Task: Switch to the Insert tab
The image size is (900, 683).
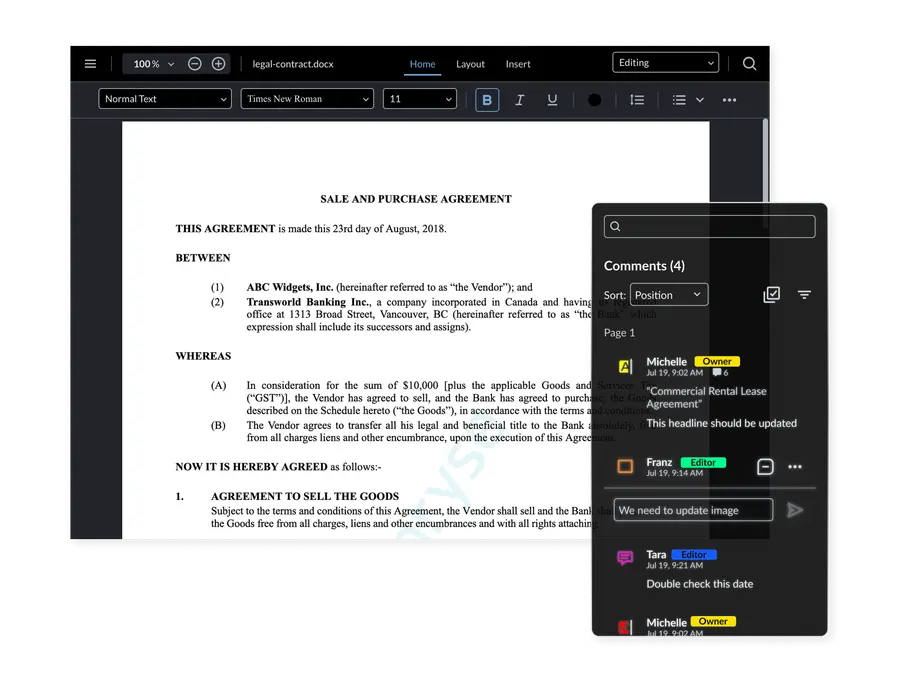Action: [x=518, y=64]
